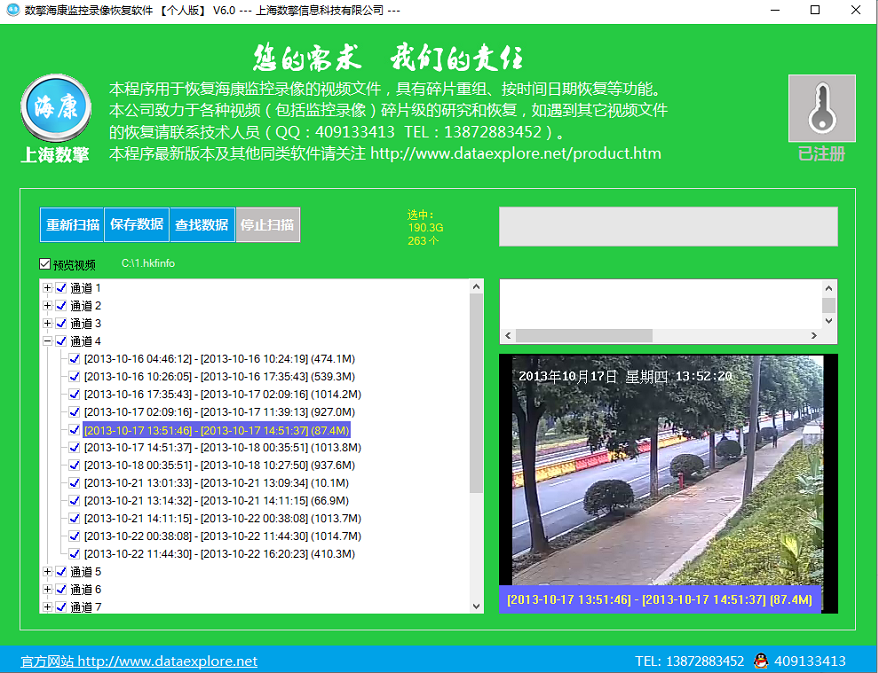878x673 pixels.
Task: Click the 263 个 selected count text
Action: 423,241
